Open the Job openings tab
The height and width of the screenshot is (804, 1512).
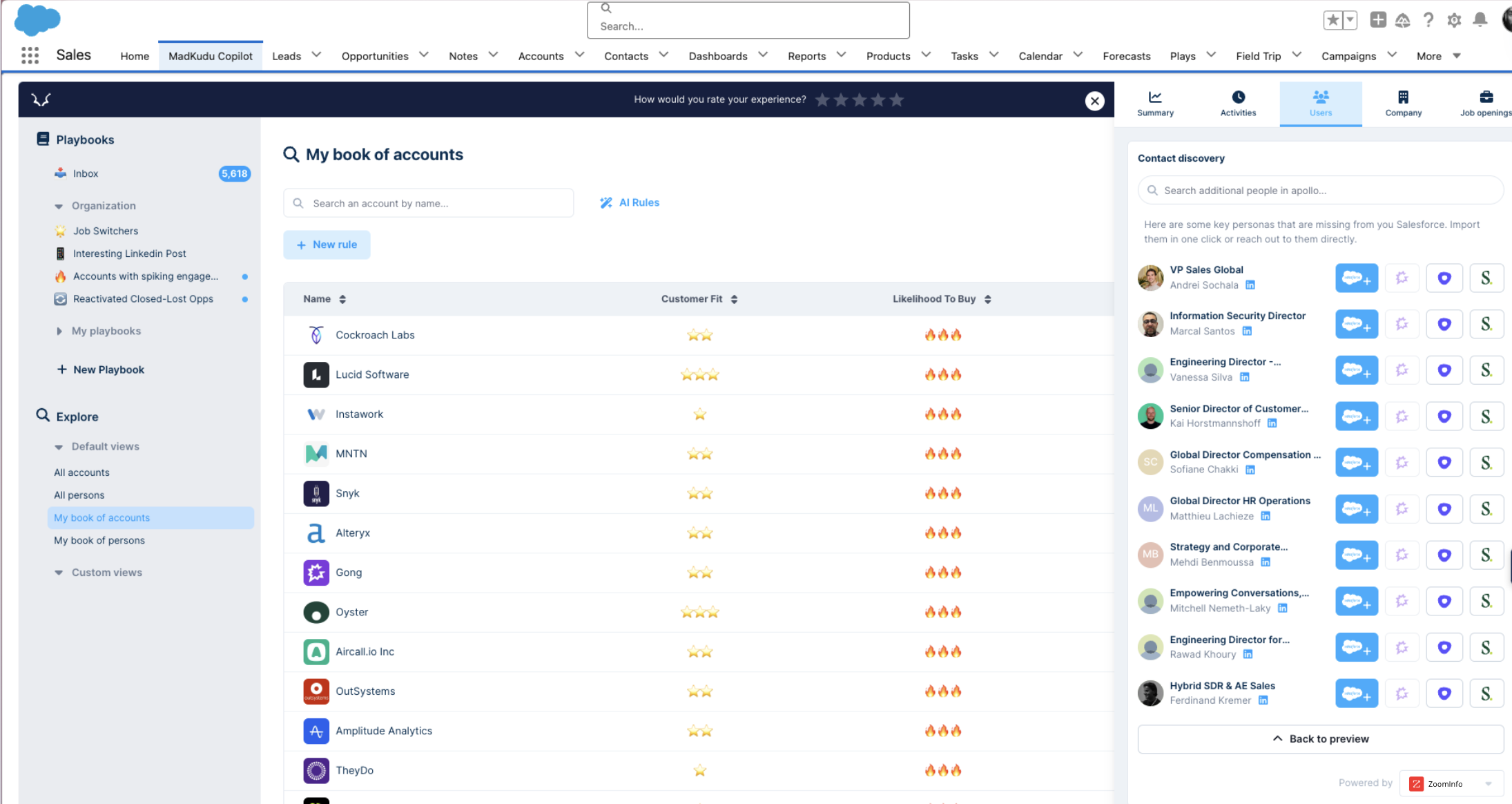[1485, 104]
